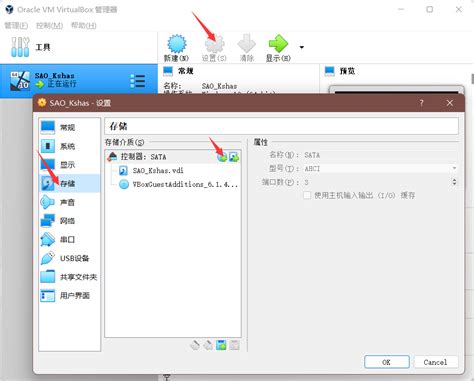Open the 型号(T) AHCI dropdown

click(380, 169)
